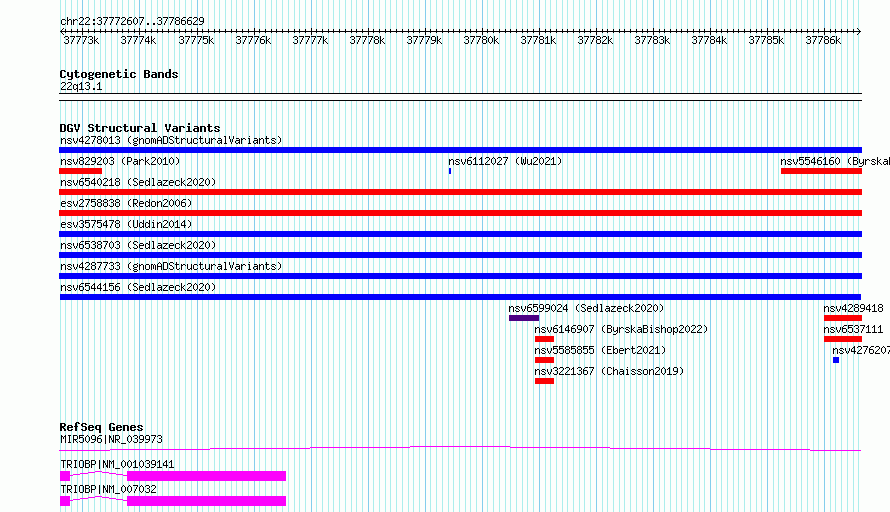The height and width of the screenshot is (512, 890).
Task: Open nsv829203 (Park2010) variant label
Action: click(120, 161)
